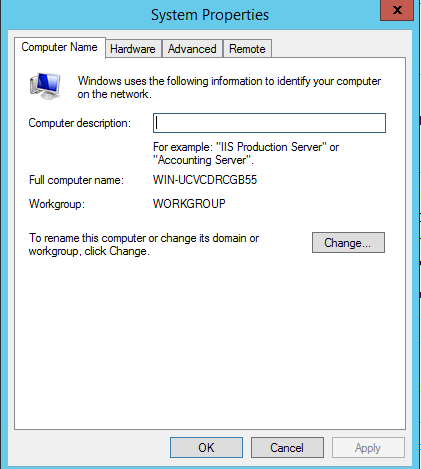Select the Computer Name tab
The height and width of the screenshot is (469, 421).
click(x=60, y=47)
